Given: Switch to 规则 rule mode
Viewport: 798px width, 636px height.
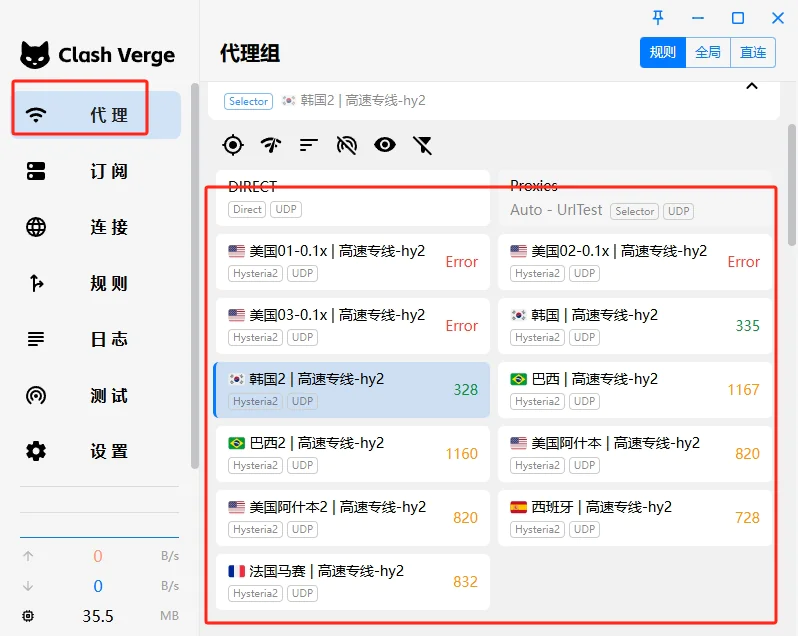Looking at the screenshot, I should click(663, 53).
